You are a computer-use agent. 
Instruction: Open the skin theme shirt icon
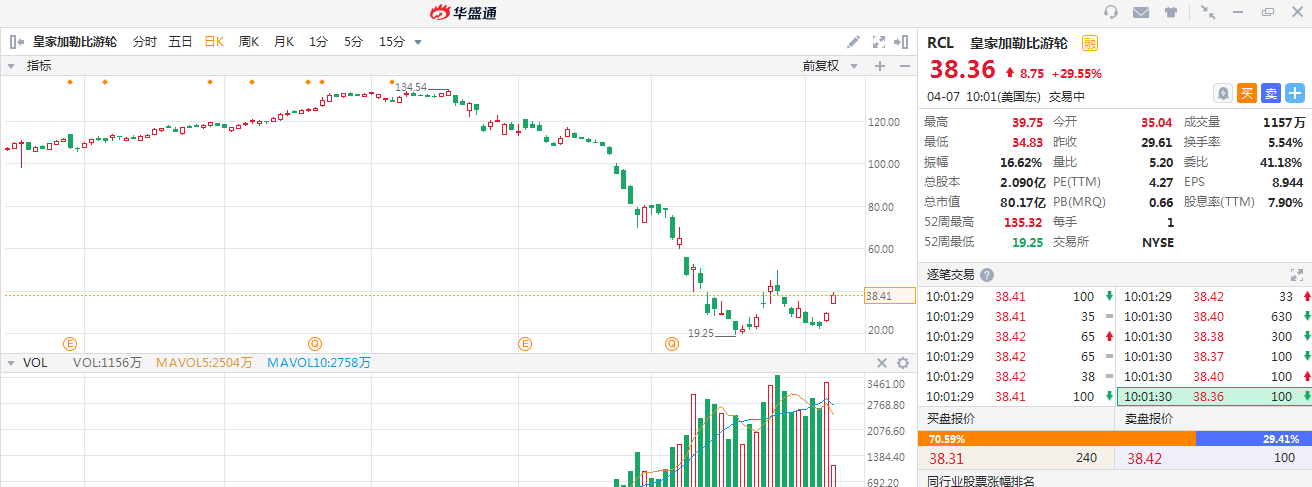point(1171,12)
